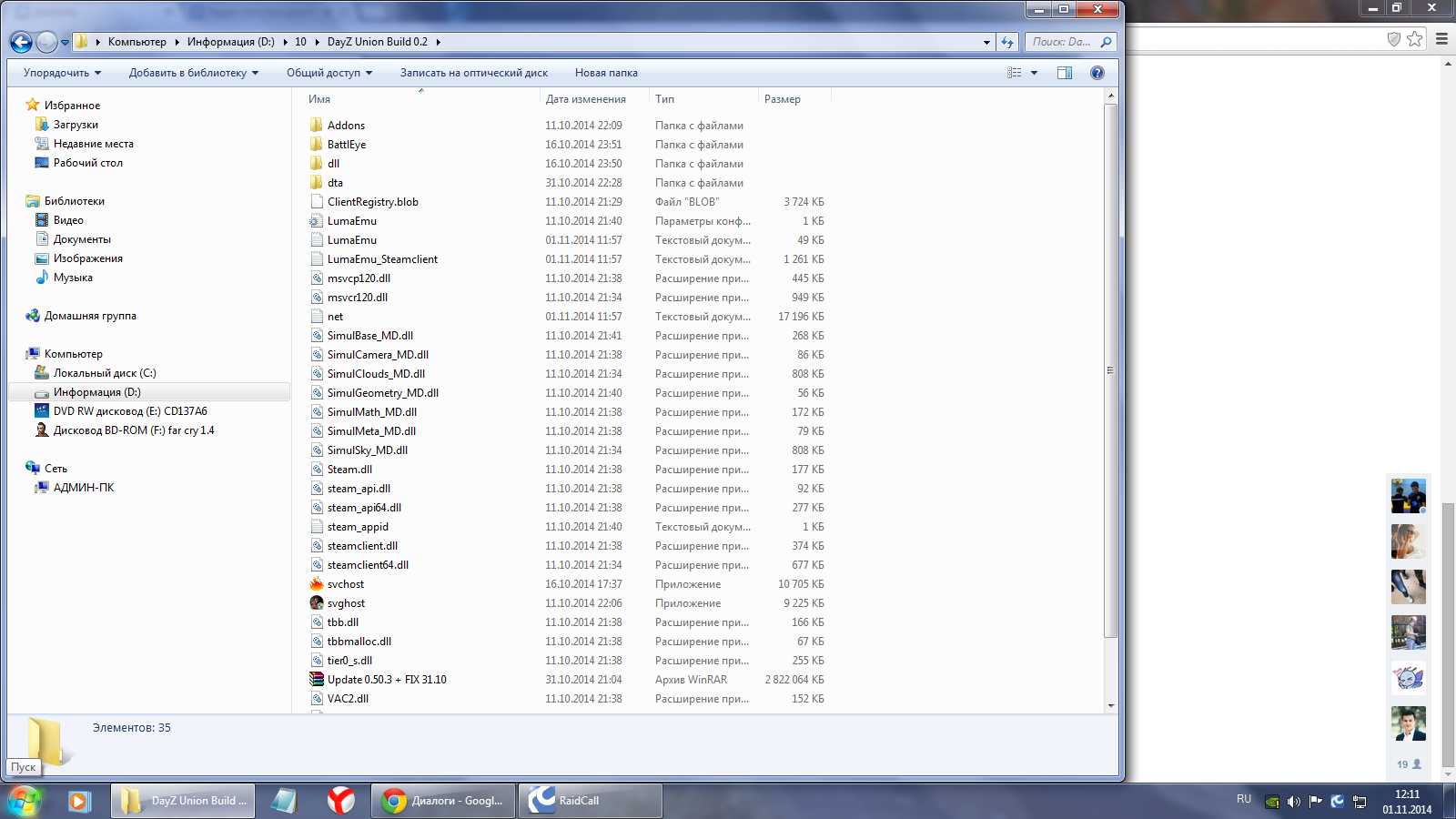Select the Addons folder icon
Image resolution: width=1456 pixels, height=819 pixels.
(x=317, y=126)
